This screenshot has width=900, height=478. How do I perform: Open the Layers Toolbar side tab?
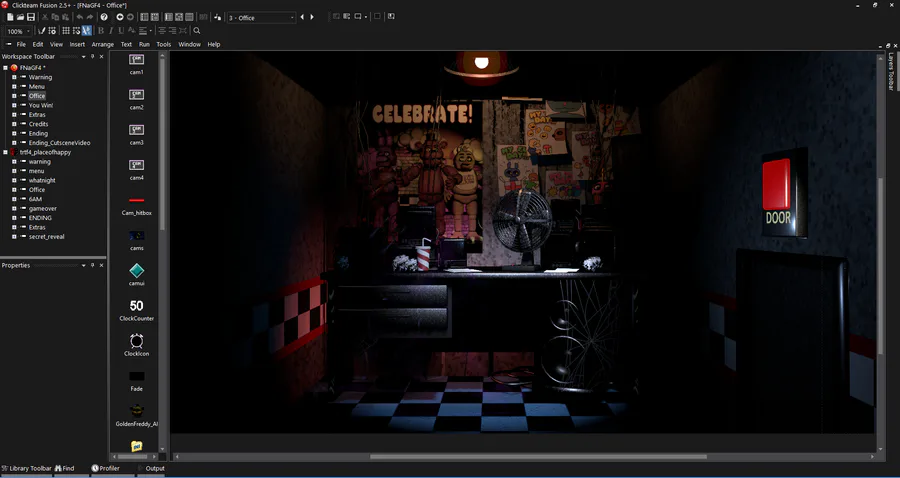891,72
